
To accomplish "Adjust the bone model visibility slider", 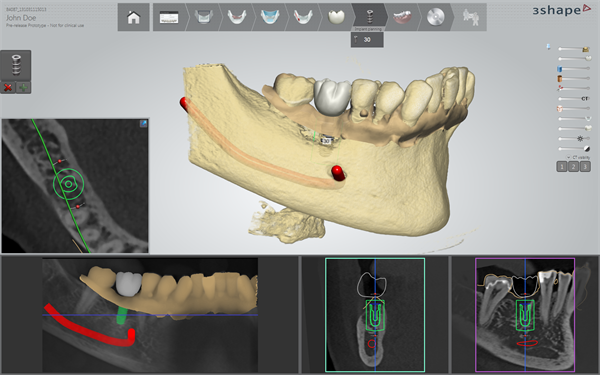I will [574, 49].
